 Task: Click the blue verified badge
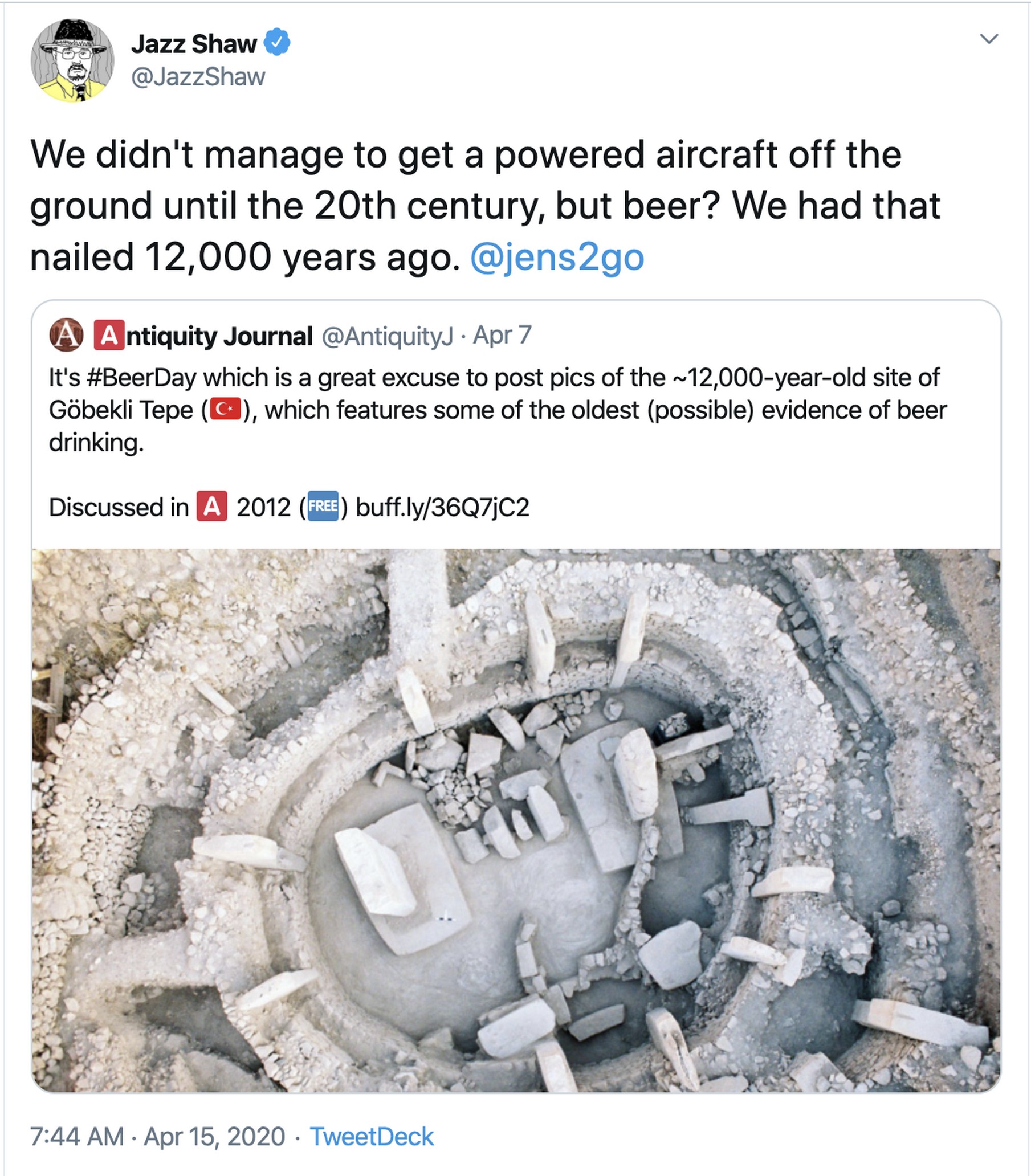pyautogui.click(x=277, y=43)
